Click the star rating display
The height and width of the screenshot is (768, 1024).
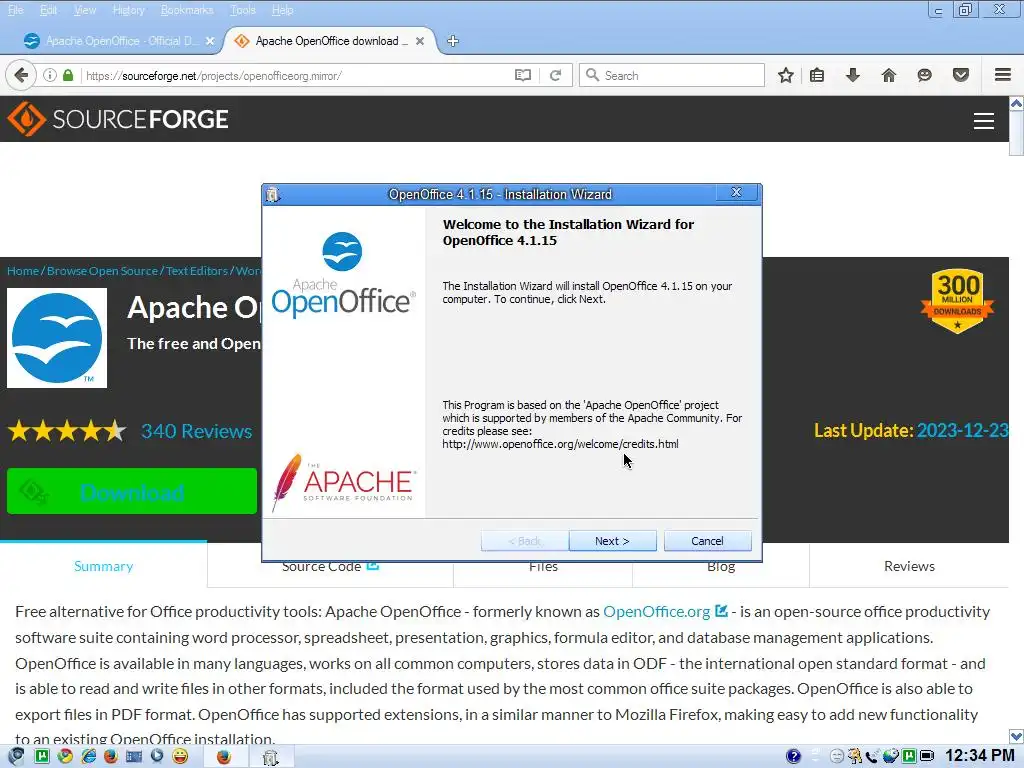coord(67,431)
